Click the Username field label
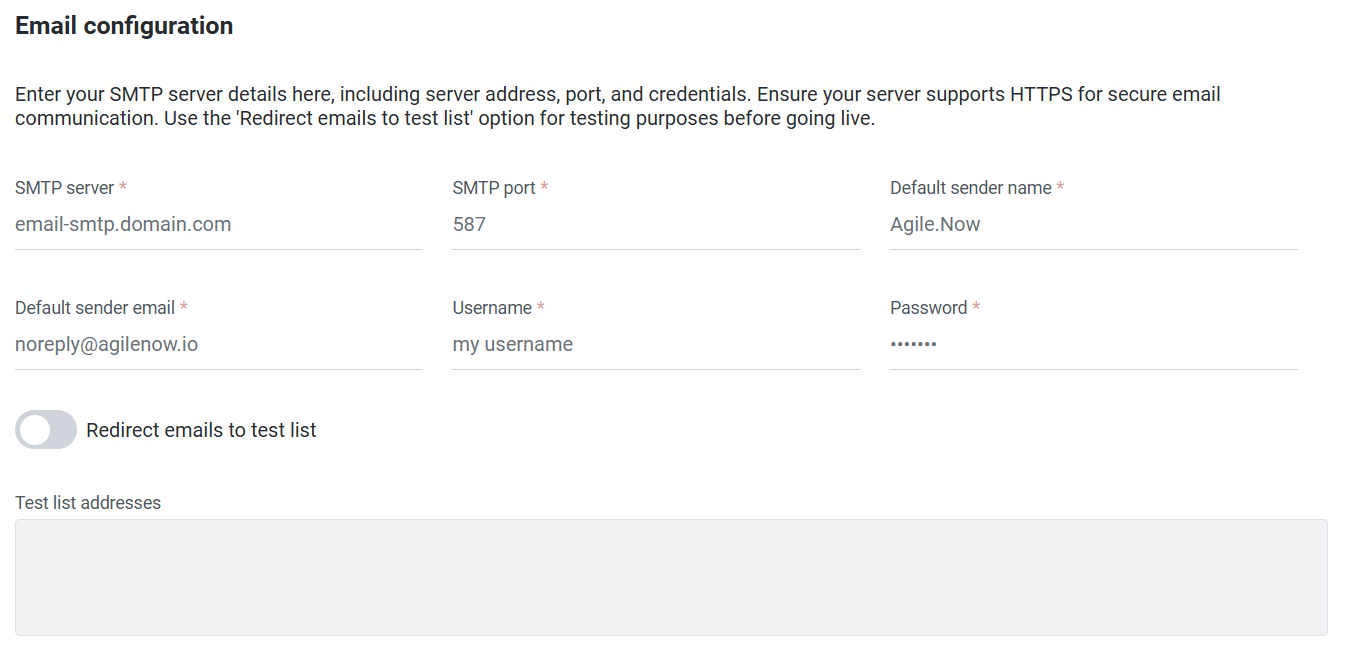Viewport: 1354px width, 655px height. (x=489, y=307)
